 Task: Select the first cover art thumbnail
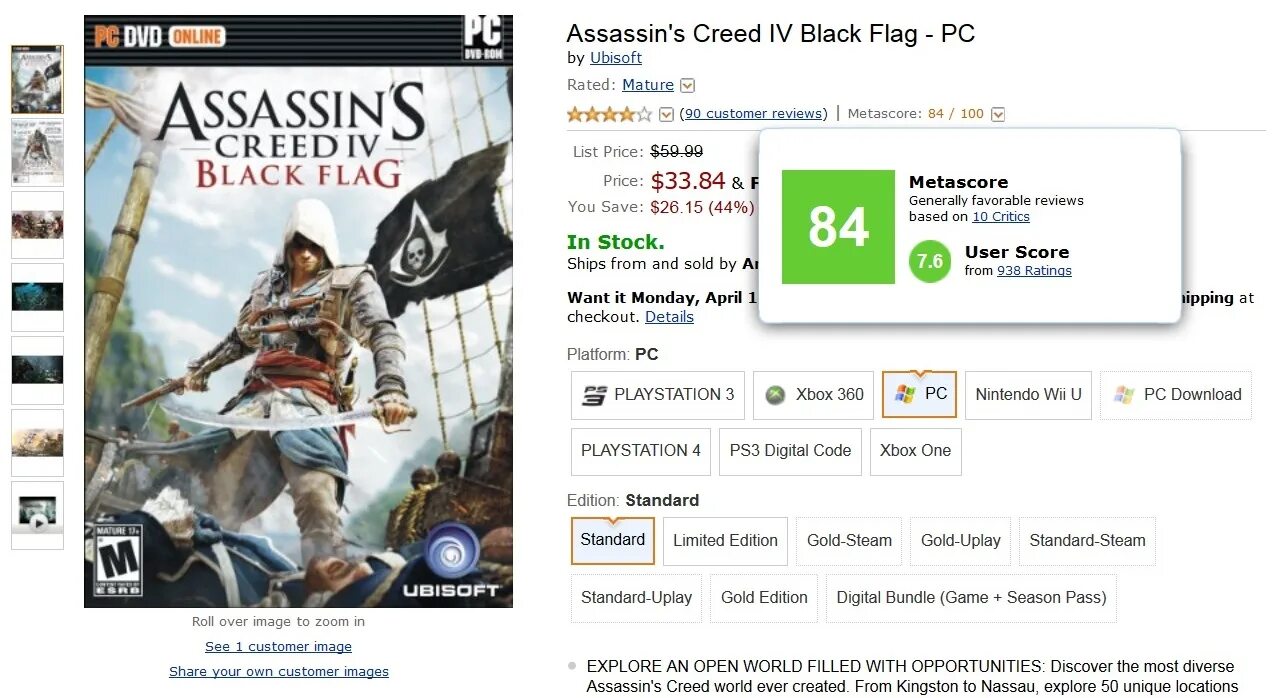(x=37, y=79)
